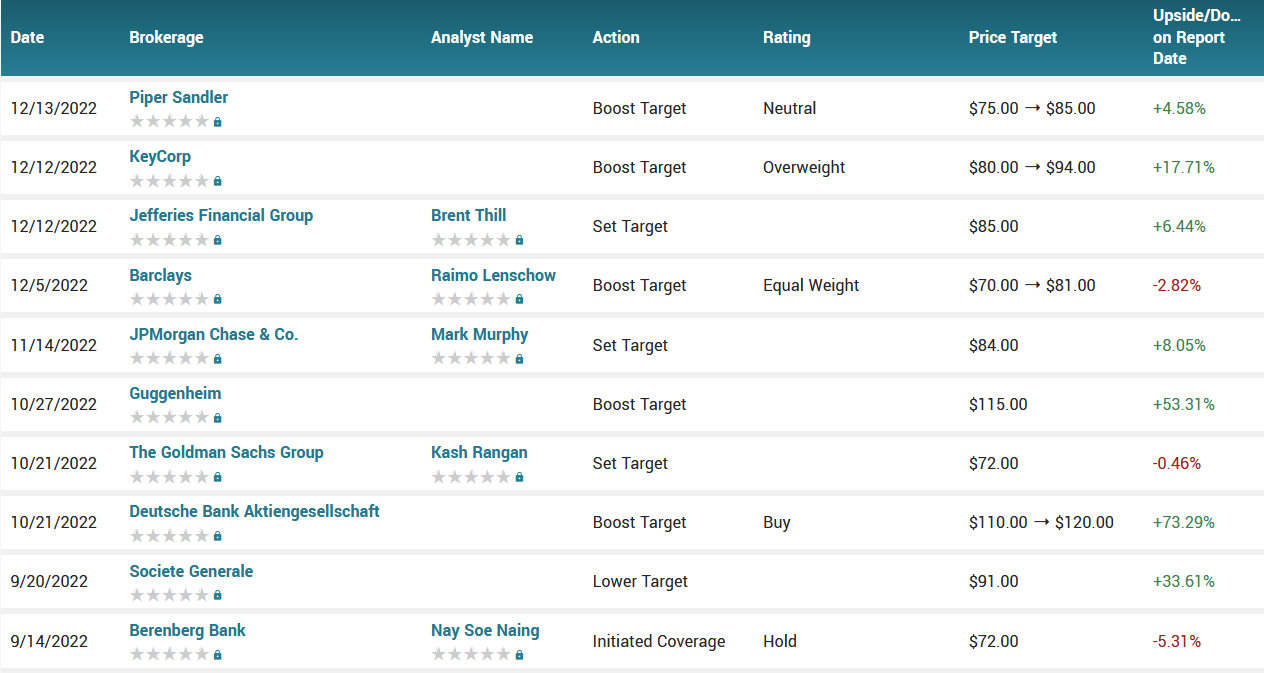The image size is (1264, 673).
Task: Open Piper Sandler brokerage link
Action: point(178,97)
